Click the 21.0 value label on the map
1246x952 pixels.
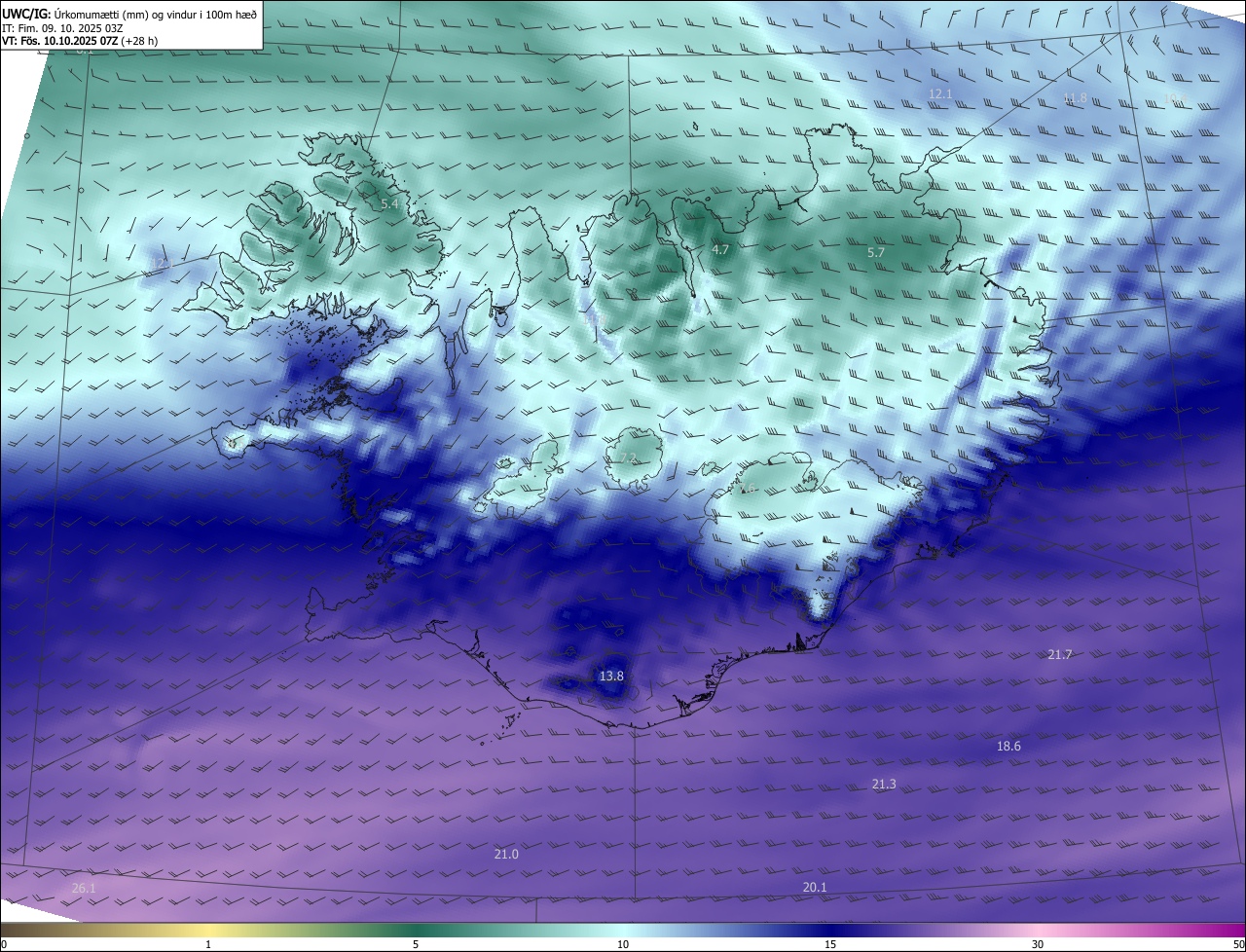click(506, 855)
